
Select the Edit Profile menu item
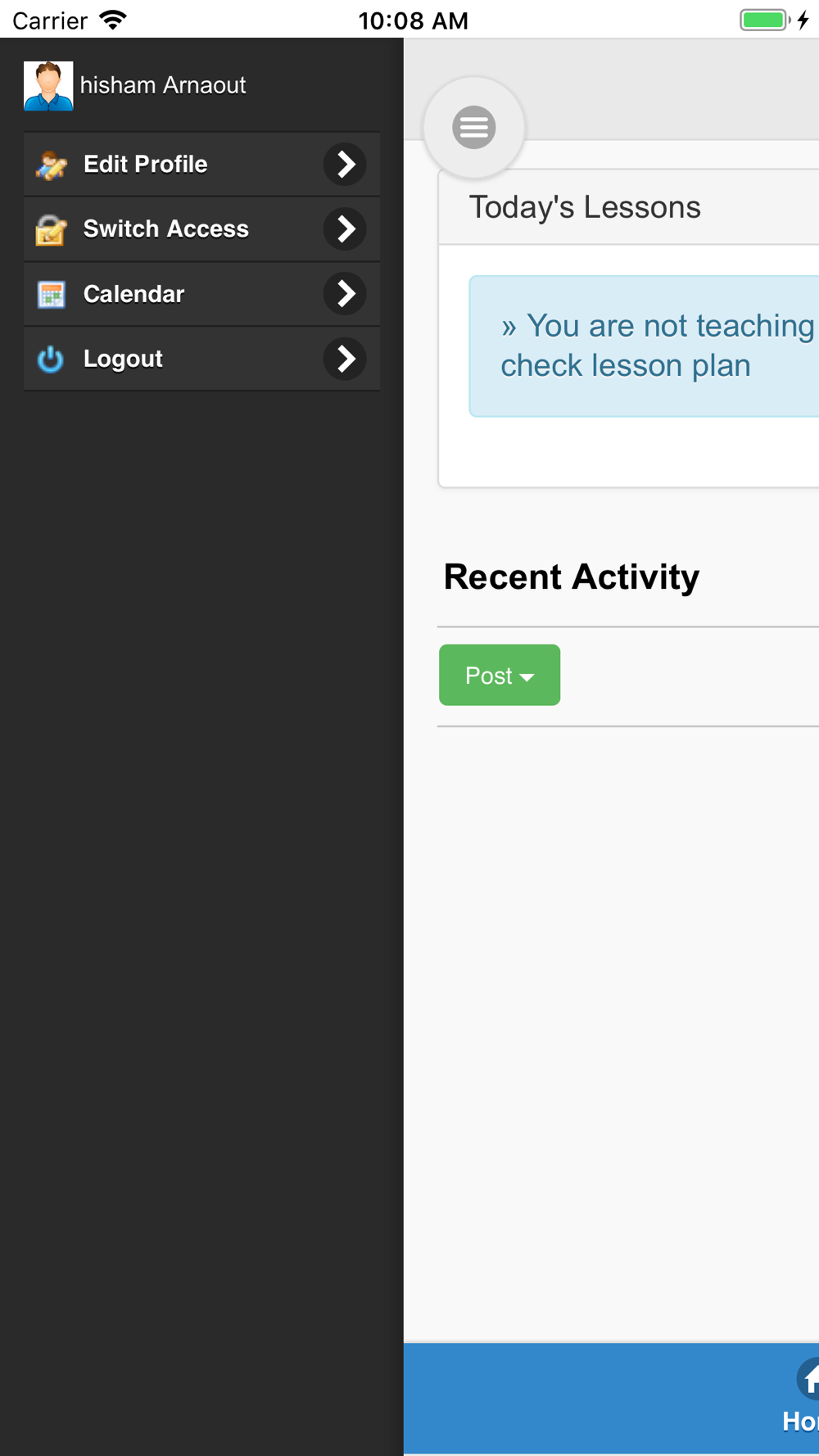pyautogui.click(x=201, y=165)
